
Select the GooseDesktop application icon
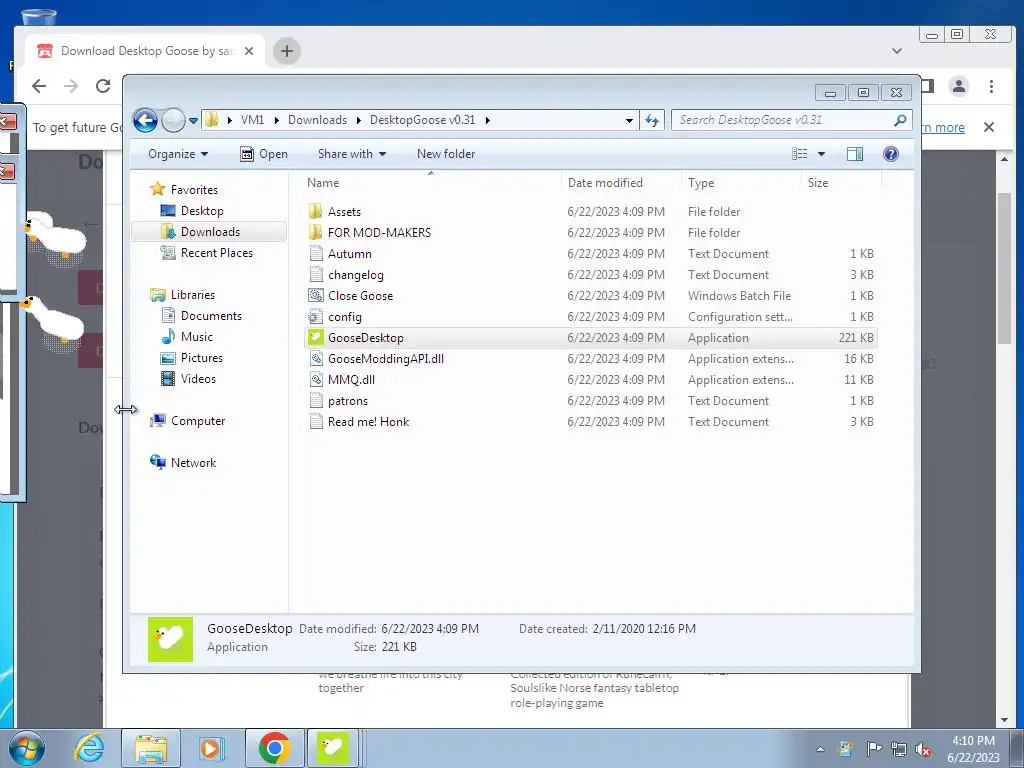tap(316, 338)
